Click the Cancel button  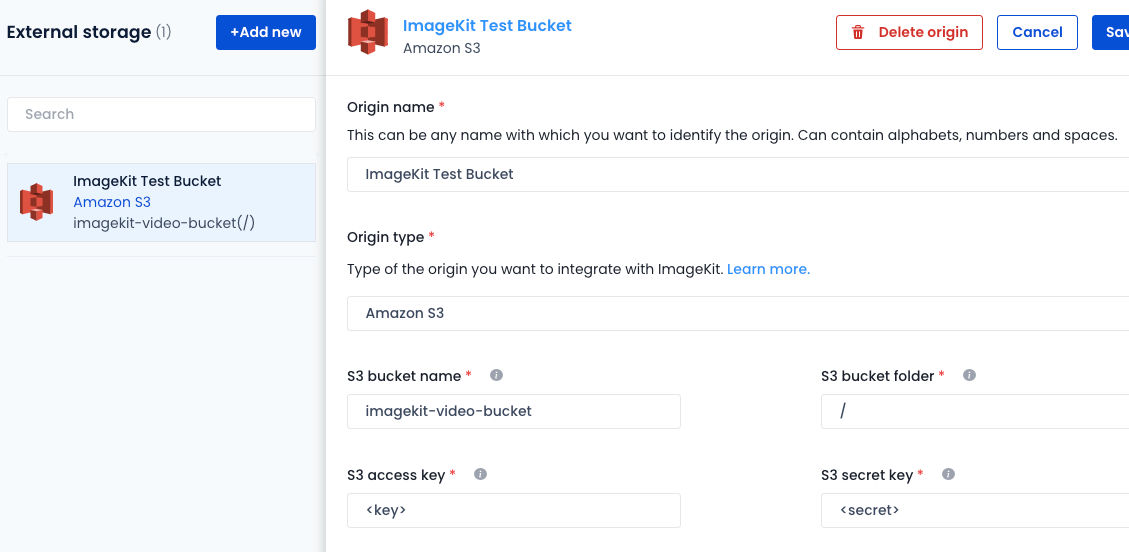click(1037, 32)
